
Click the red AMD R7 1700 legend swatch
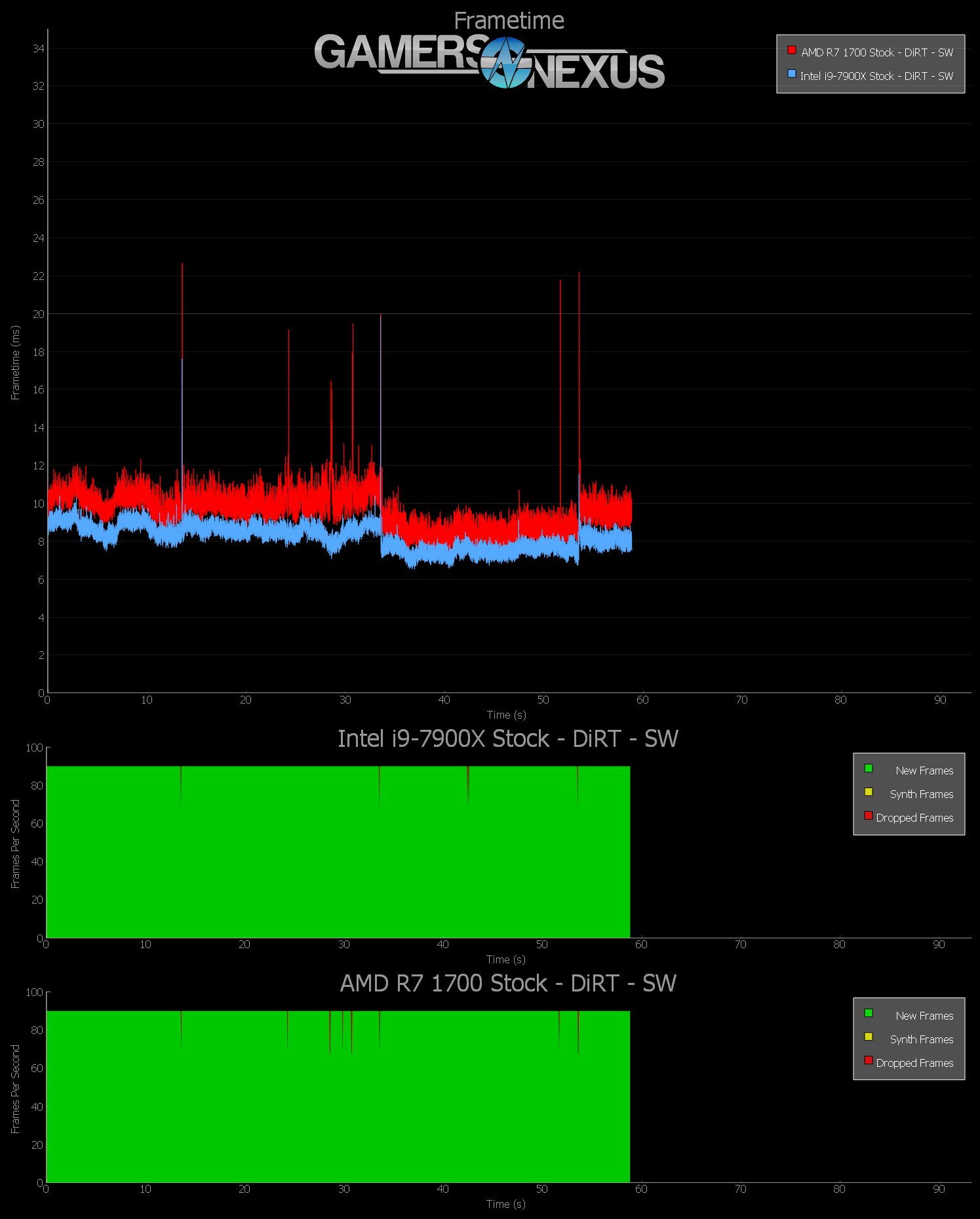[x=791, y=50]
